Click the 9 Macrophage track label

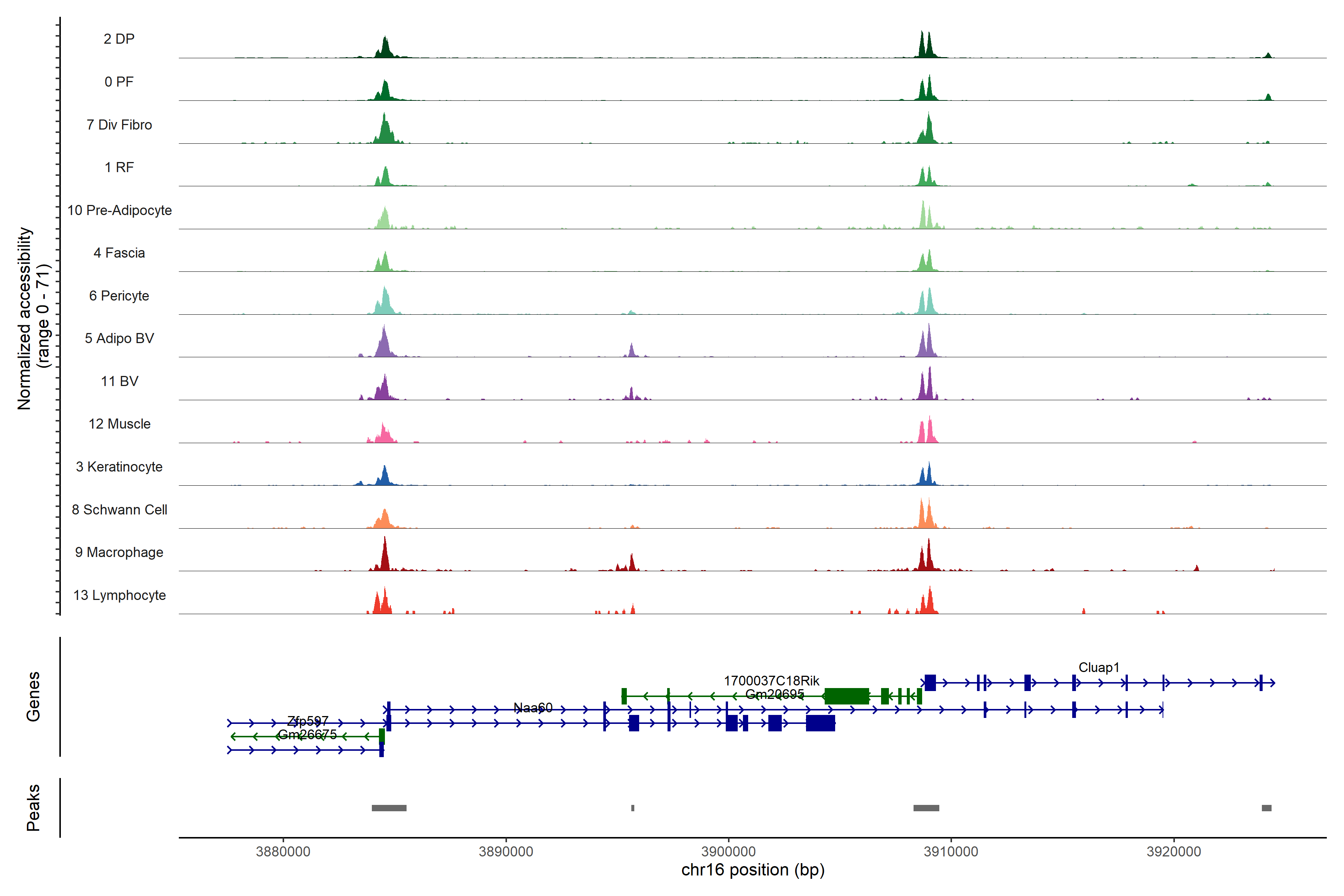pyautogui.click(x=119, y=553)
